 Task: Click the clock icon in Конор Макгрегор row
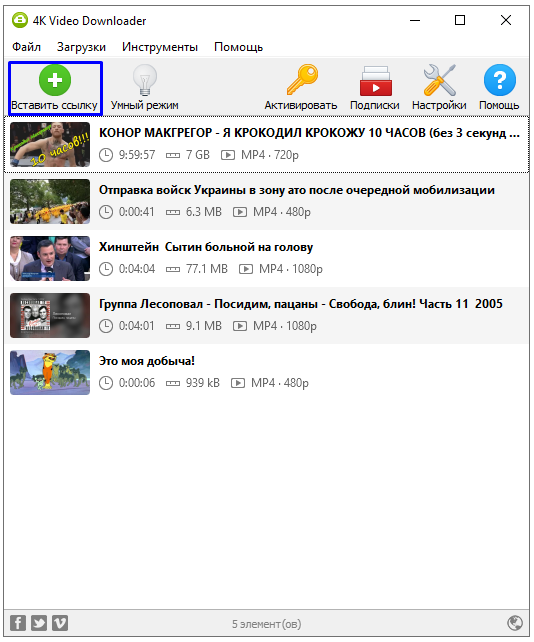[106, 155]
